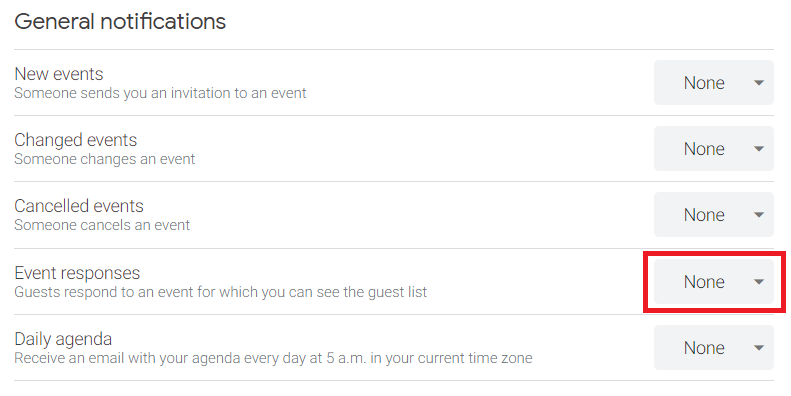Image resolution: width=791 pixels, height=396 pixels.
Task: Click 'Someone sends you an invitation' description
Action: (x=160, y=93)
